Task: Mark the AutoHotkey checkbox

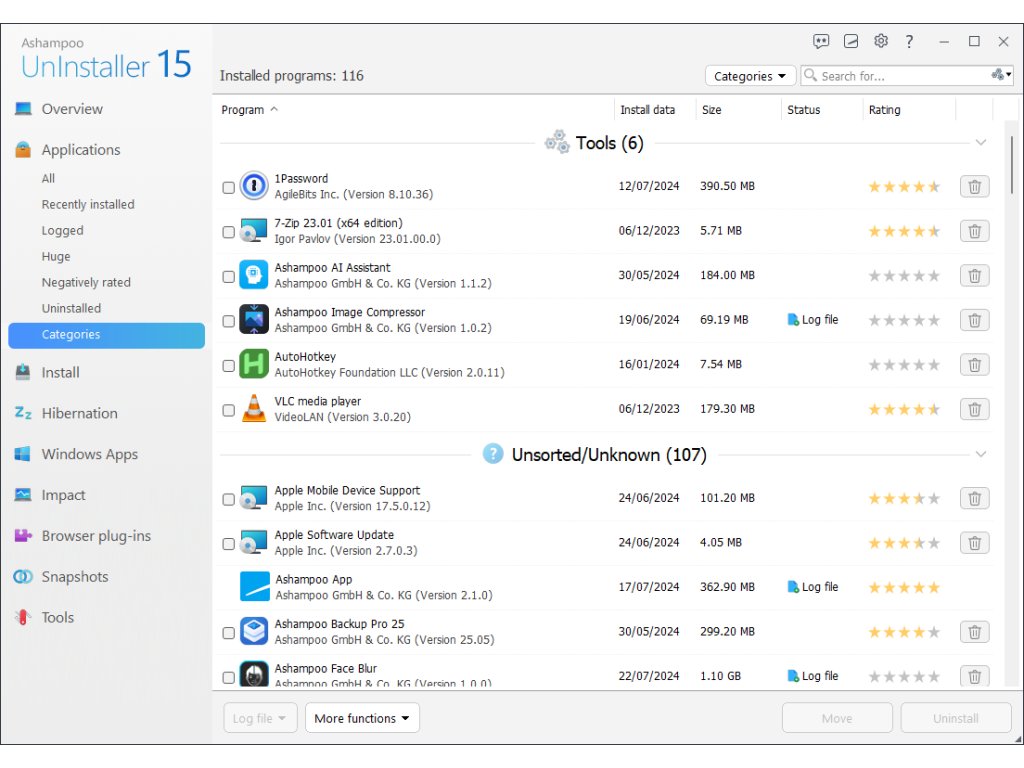Action: click(229, 366)
